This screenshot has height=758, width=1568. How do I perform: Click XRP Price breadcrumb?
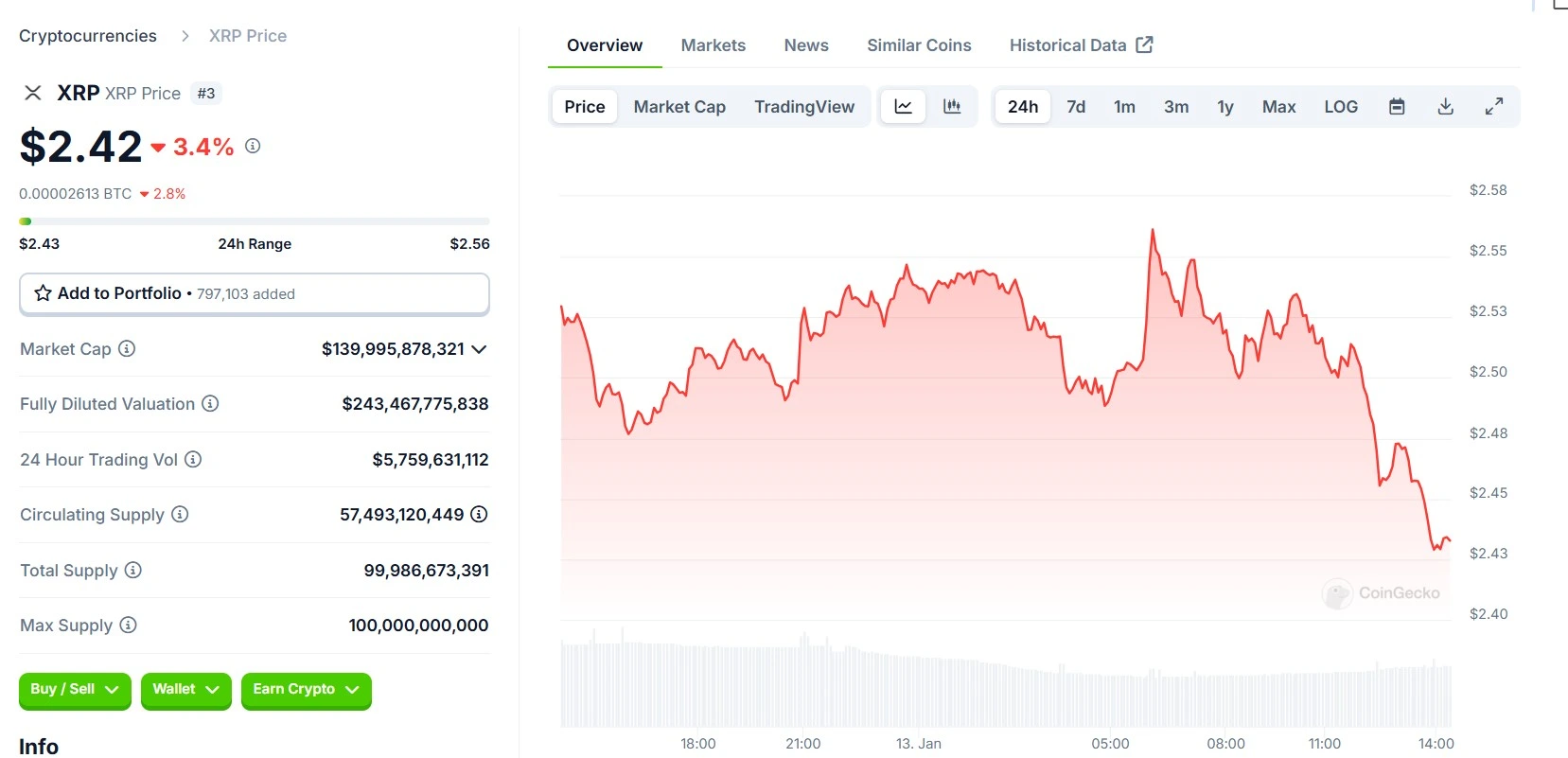click(248, 36)
